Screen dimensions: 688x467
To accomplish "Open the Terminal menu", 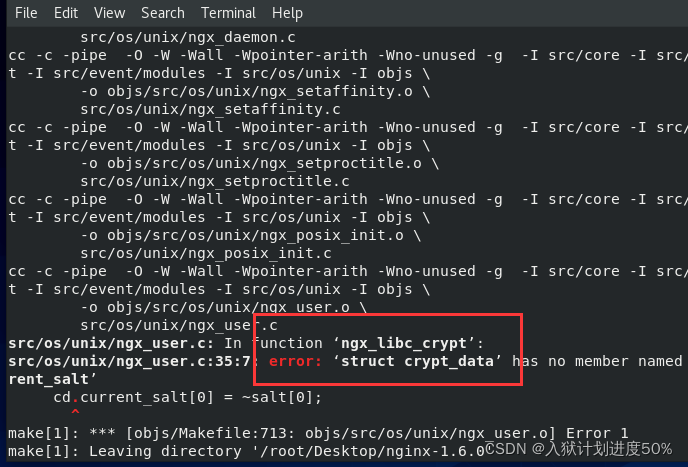I will coord(228,13).
